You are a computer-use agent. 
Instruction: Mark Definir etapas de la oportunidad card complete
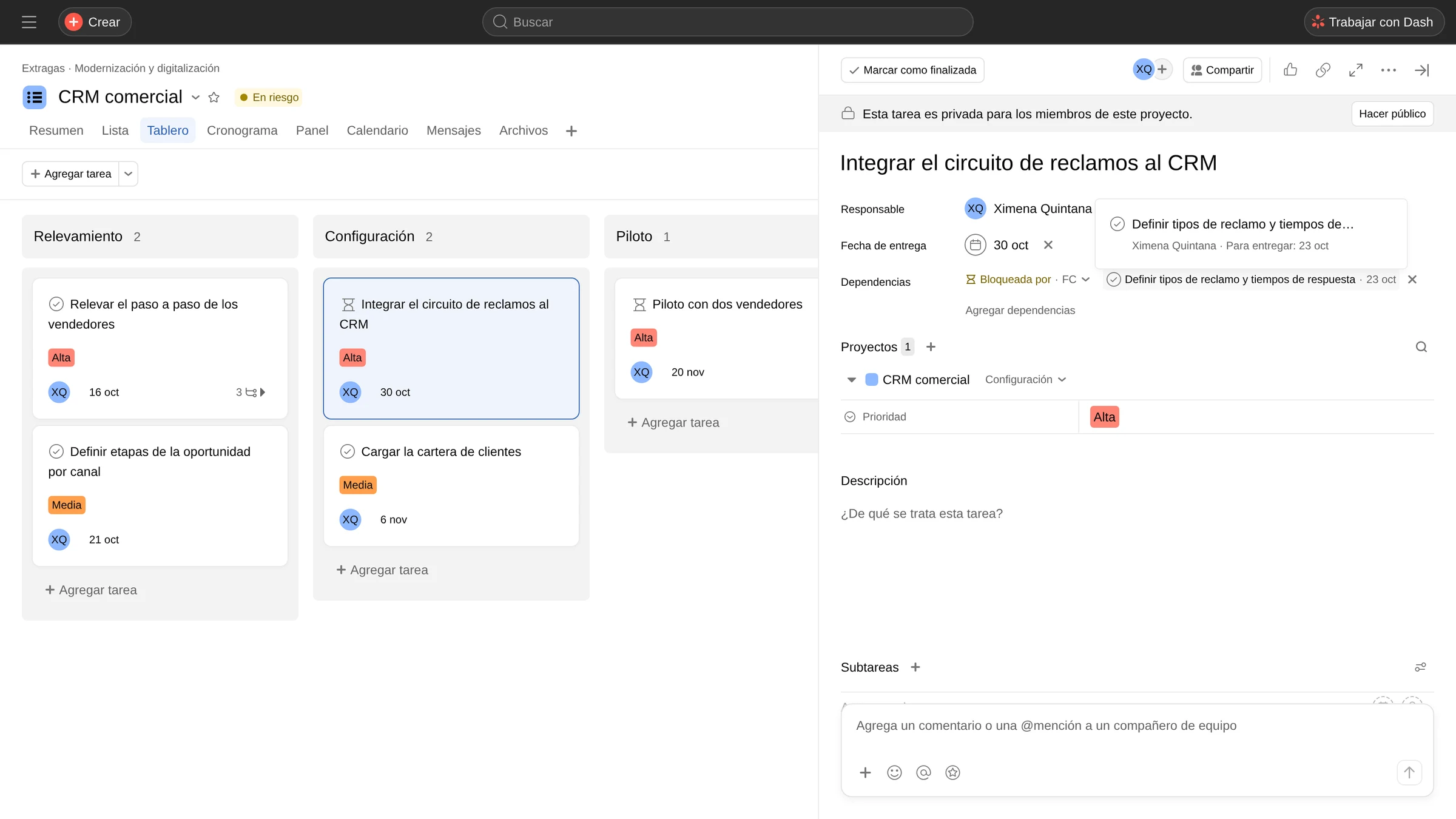click(56, 451)
